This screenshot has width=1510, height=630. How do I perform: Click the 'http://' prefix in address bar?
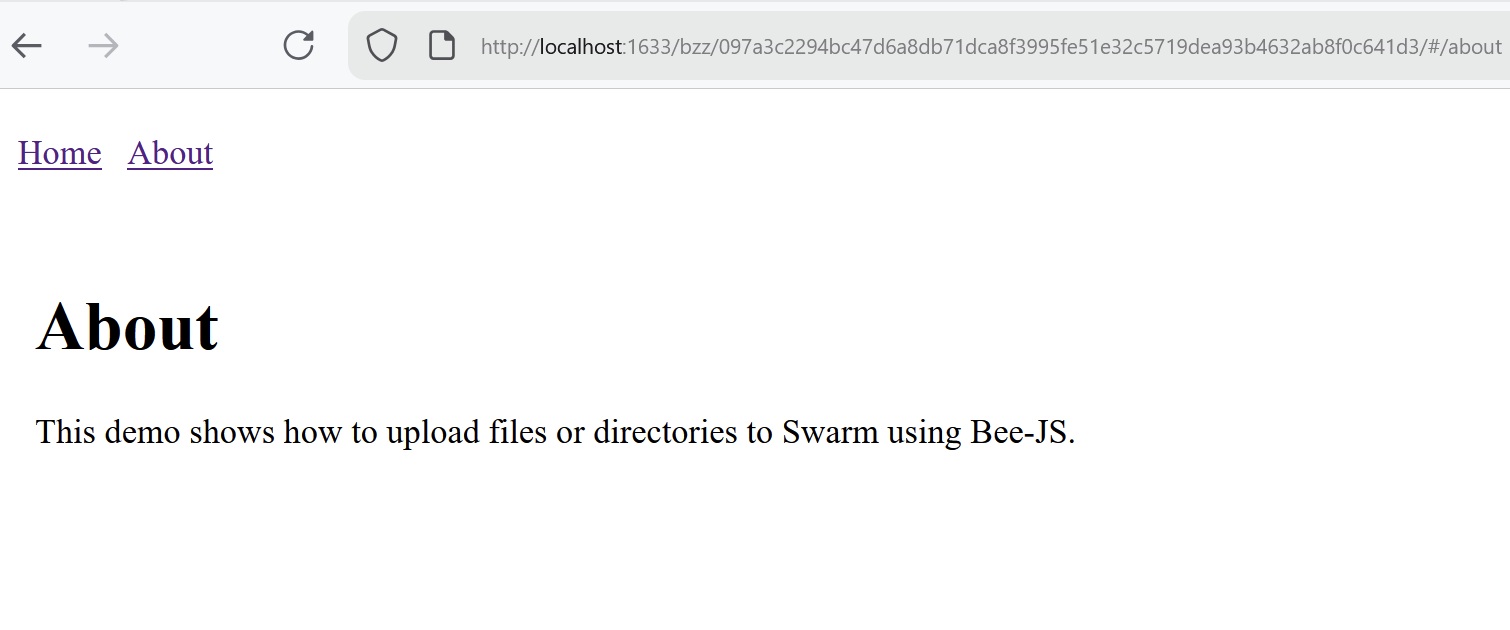pyautogui.click(x=508, y=47)
